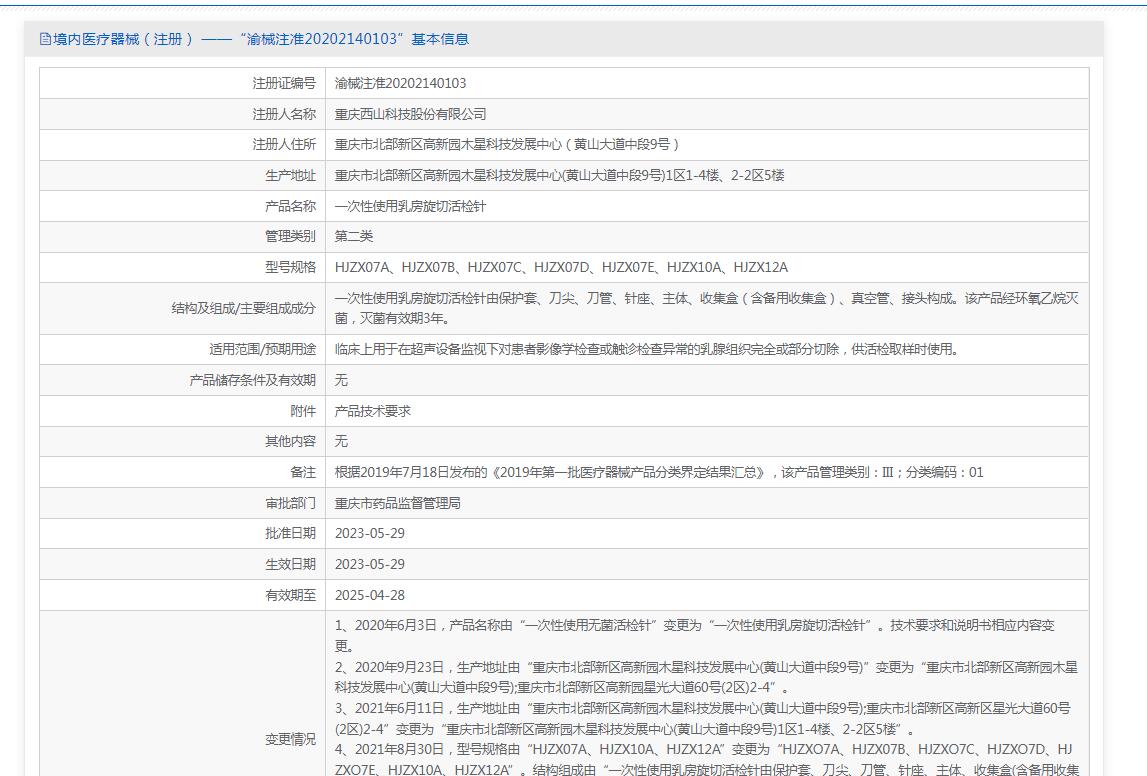Click the 适用范围/预期用途 description text
This screenshot has height=776, width=1147.
[646, 350]
